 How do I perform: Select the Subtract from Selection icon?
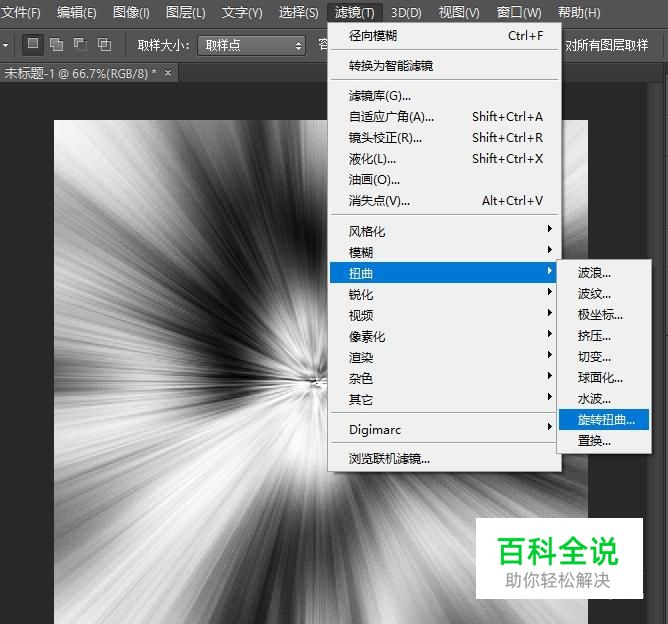(80, 44)
